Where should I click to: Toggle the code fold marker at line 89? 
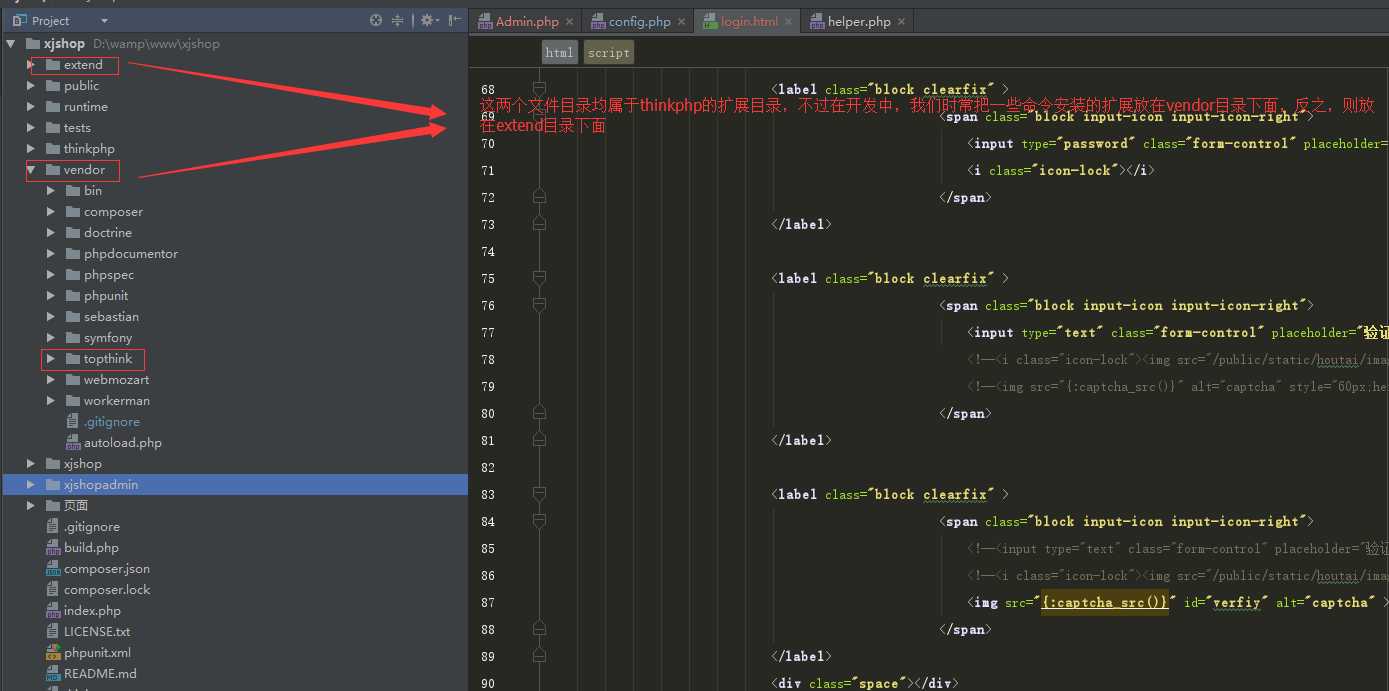pyautogui.click(x=539, y=657)
